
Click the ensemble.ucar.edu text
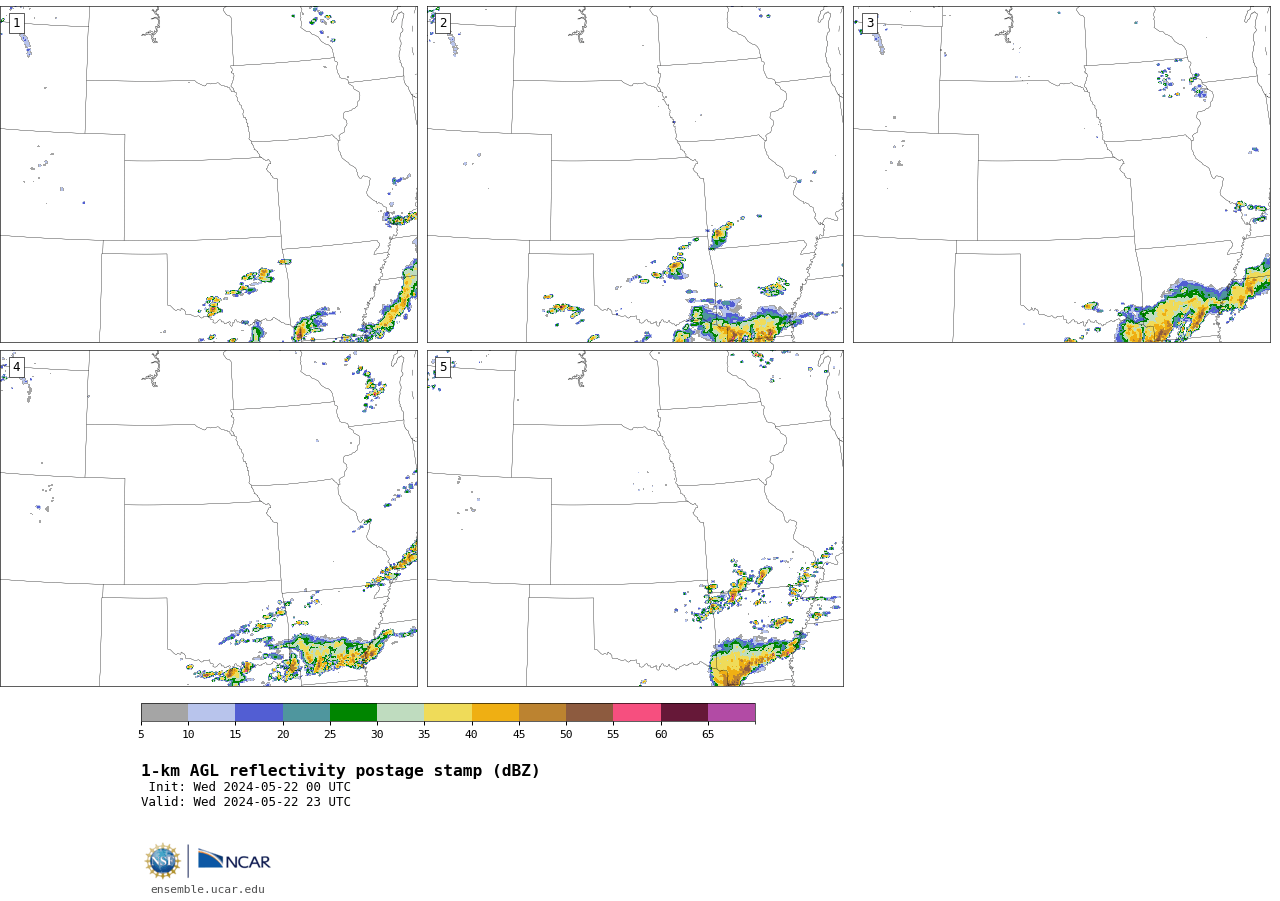[x=208, y=889]
